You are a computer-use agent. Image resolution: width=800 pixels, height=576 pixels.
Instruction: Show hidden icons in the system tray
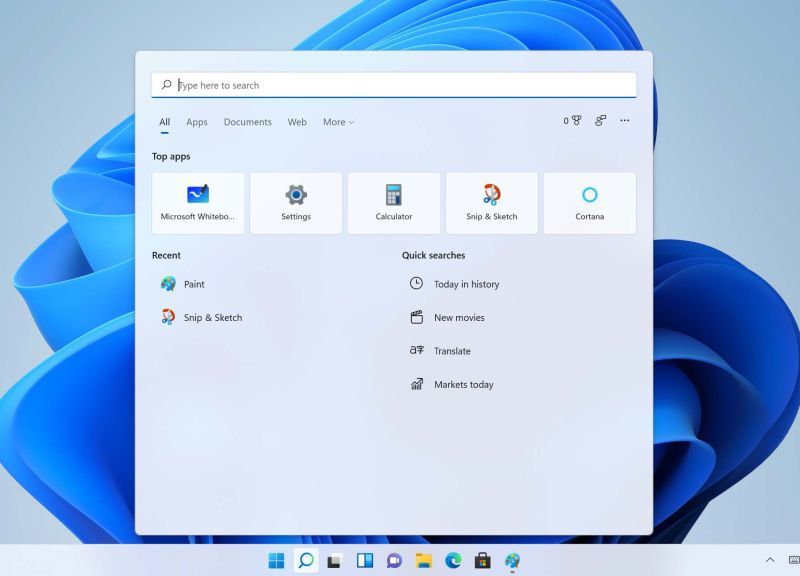[770, 560]
